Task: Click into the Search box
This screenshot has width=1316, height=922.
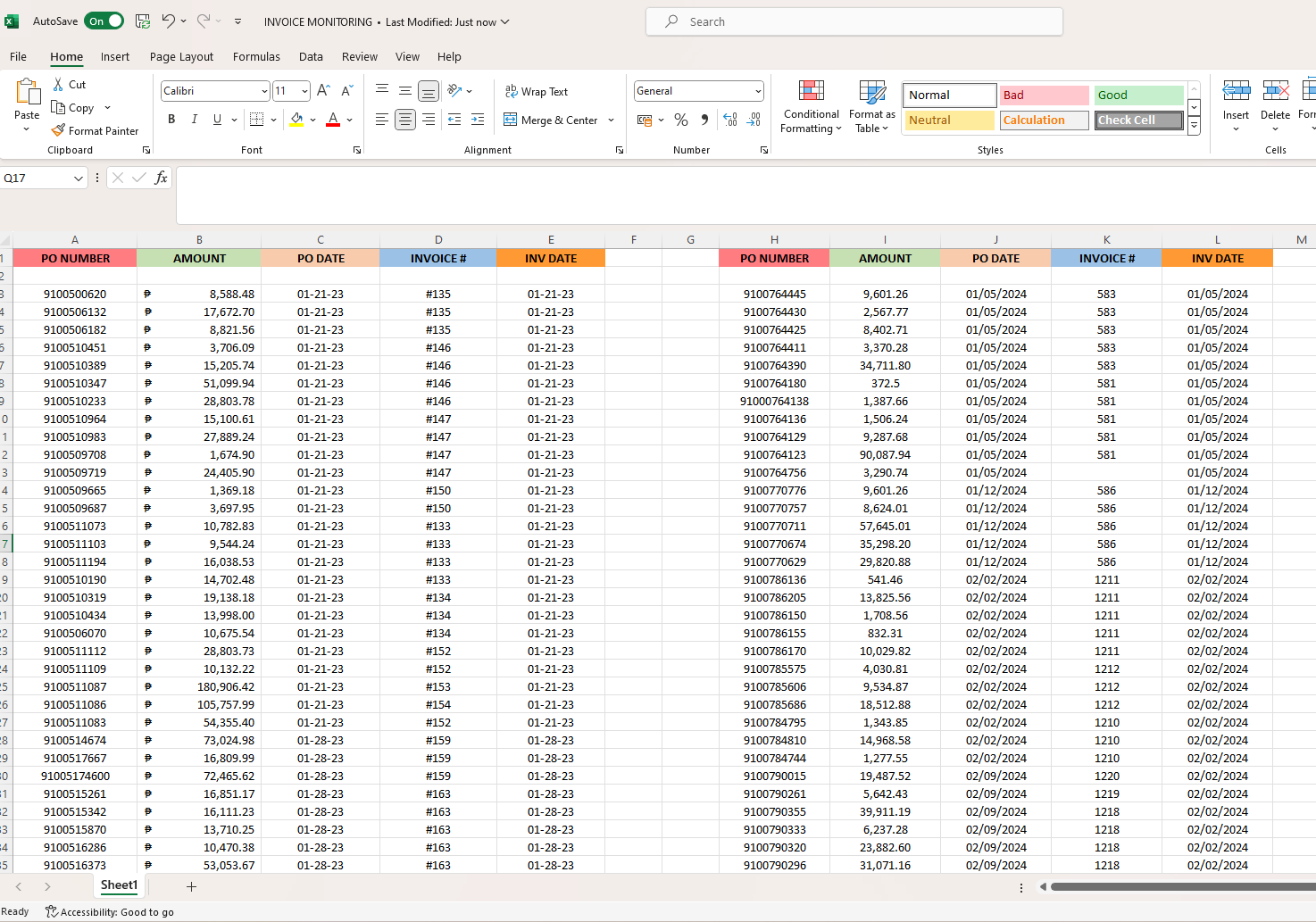Action: 854,21
